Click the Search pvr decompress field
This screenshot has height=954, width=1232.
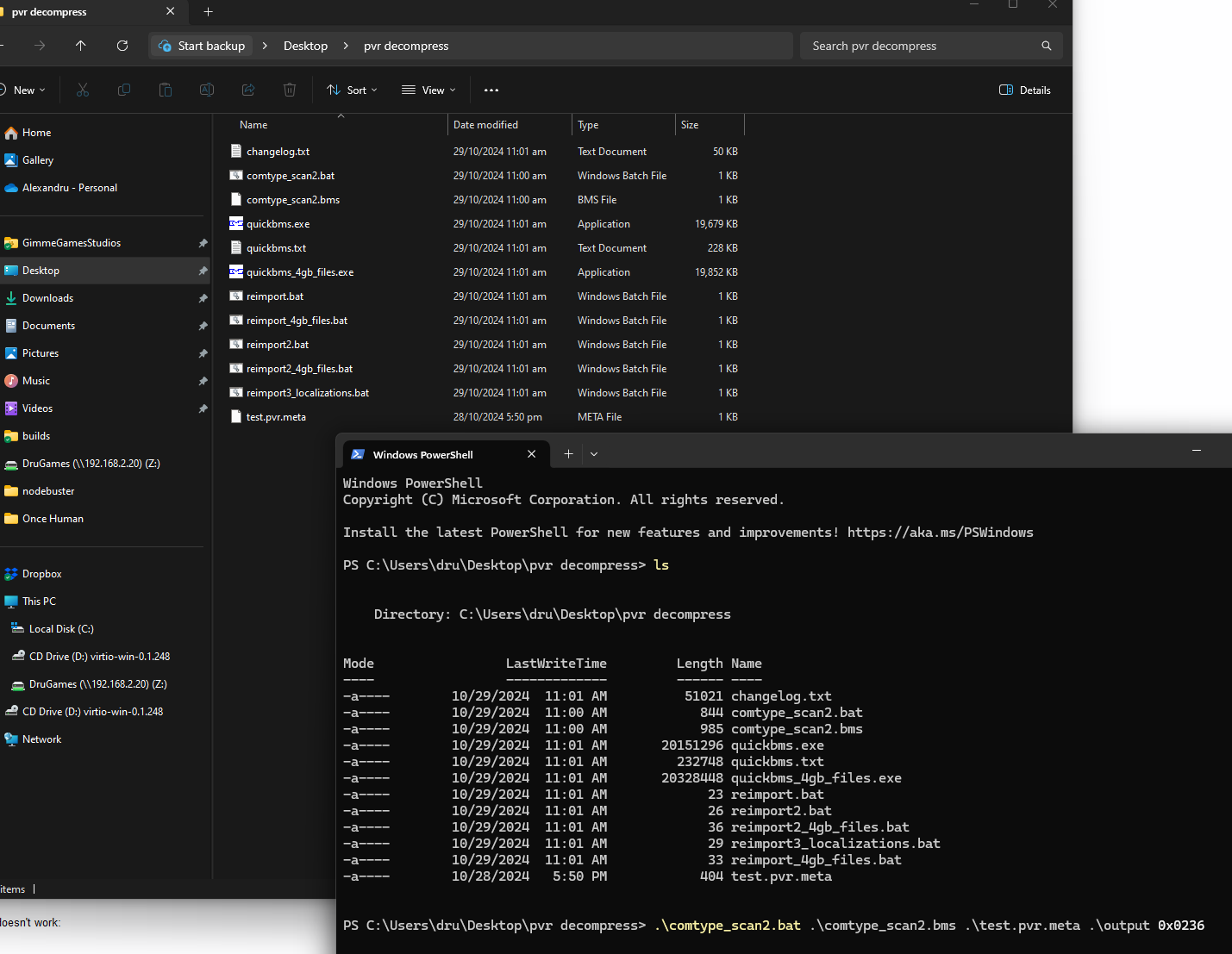pos(931,46)
